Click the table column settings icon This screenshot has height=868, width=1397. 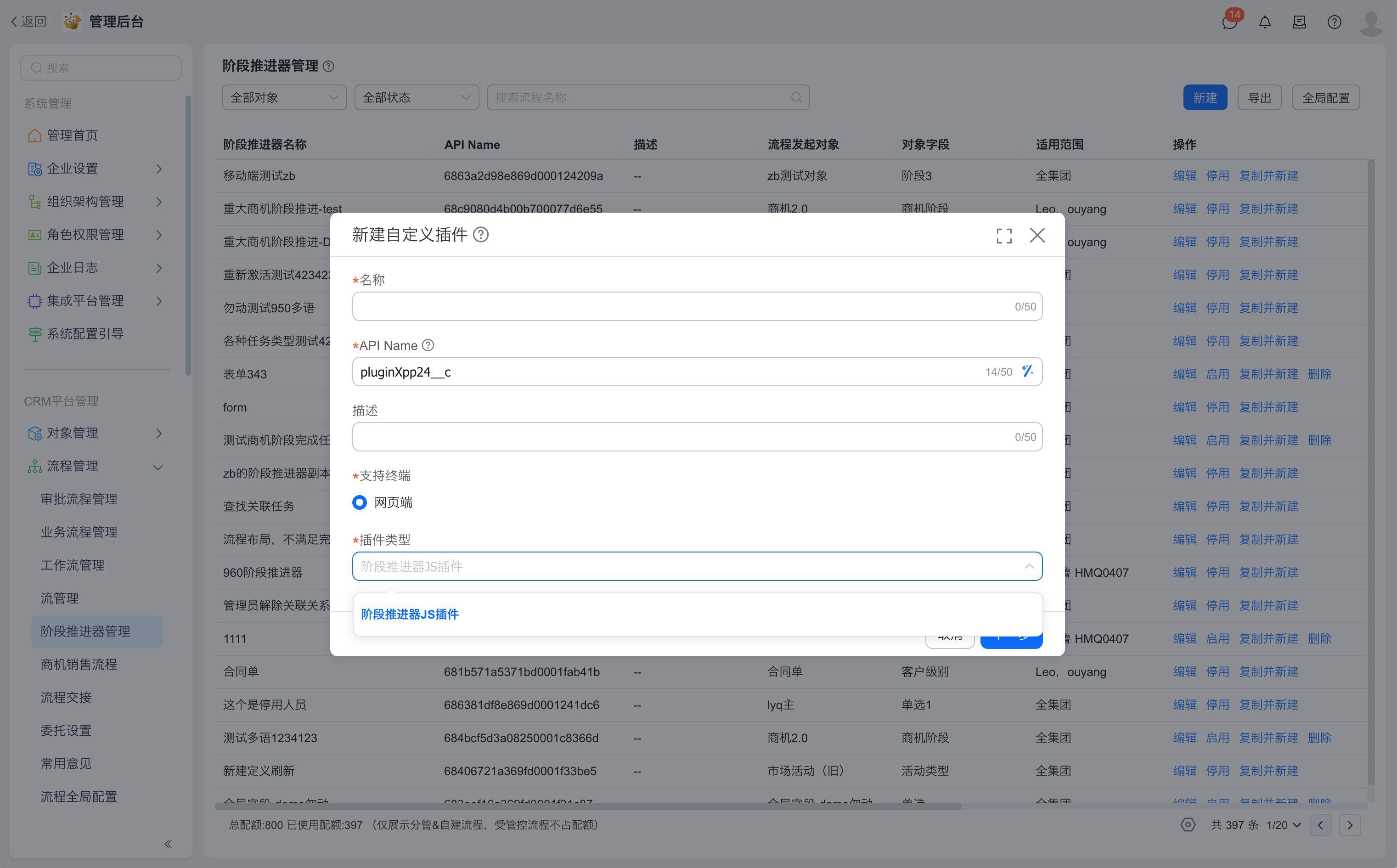point(1188,825)
